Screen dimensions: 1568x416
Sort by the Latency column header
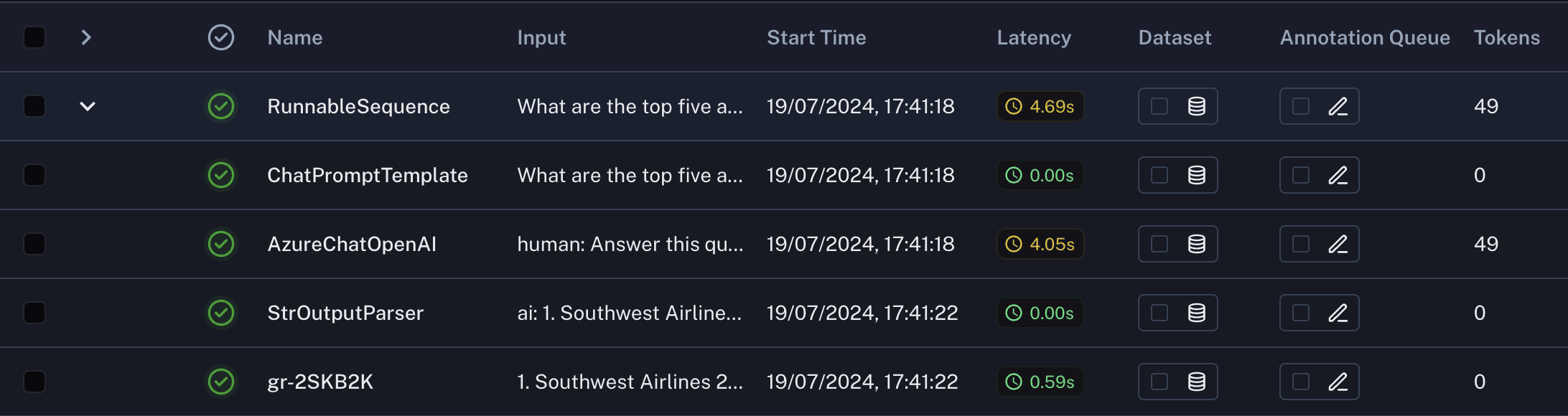click(1034, 37)
